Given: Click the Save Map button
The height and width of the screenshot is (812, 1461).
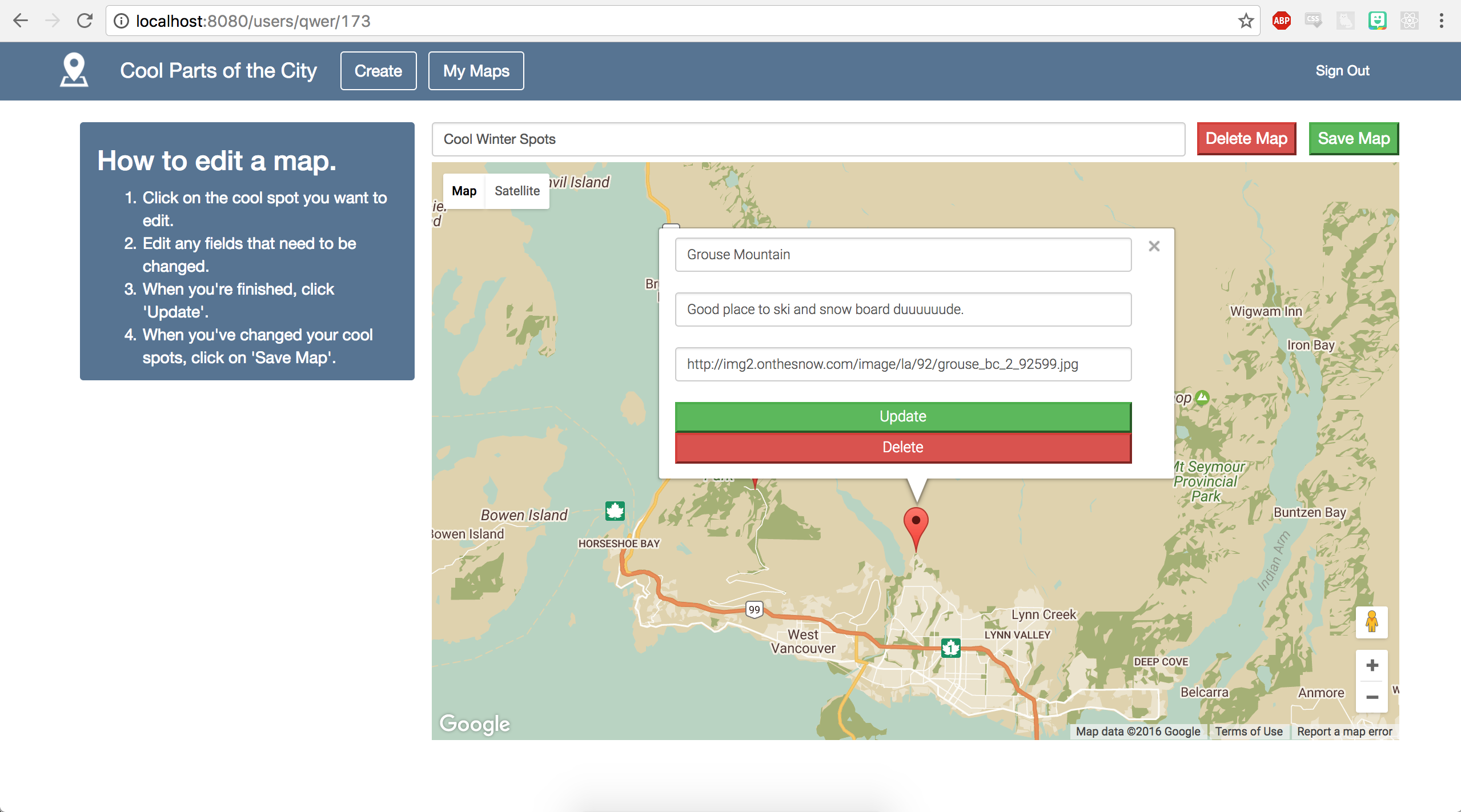Looking at the screenshot, I should coord(1353,139).
